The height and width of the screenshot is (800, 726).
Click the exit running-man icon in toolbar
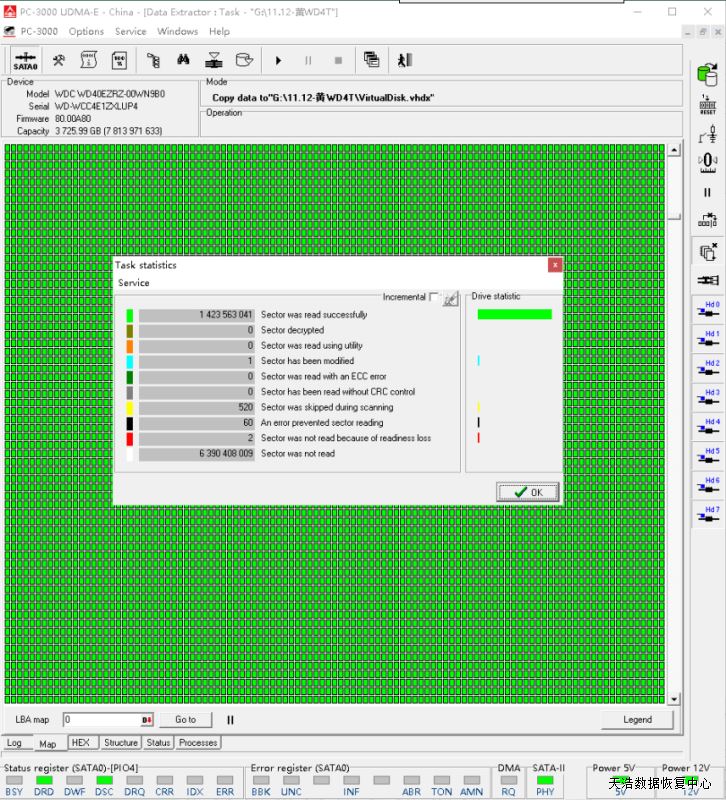click(x=404, y=60)
